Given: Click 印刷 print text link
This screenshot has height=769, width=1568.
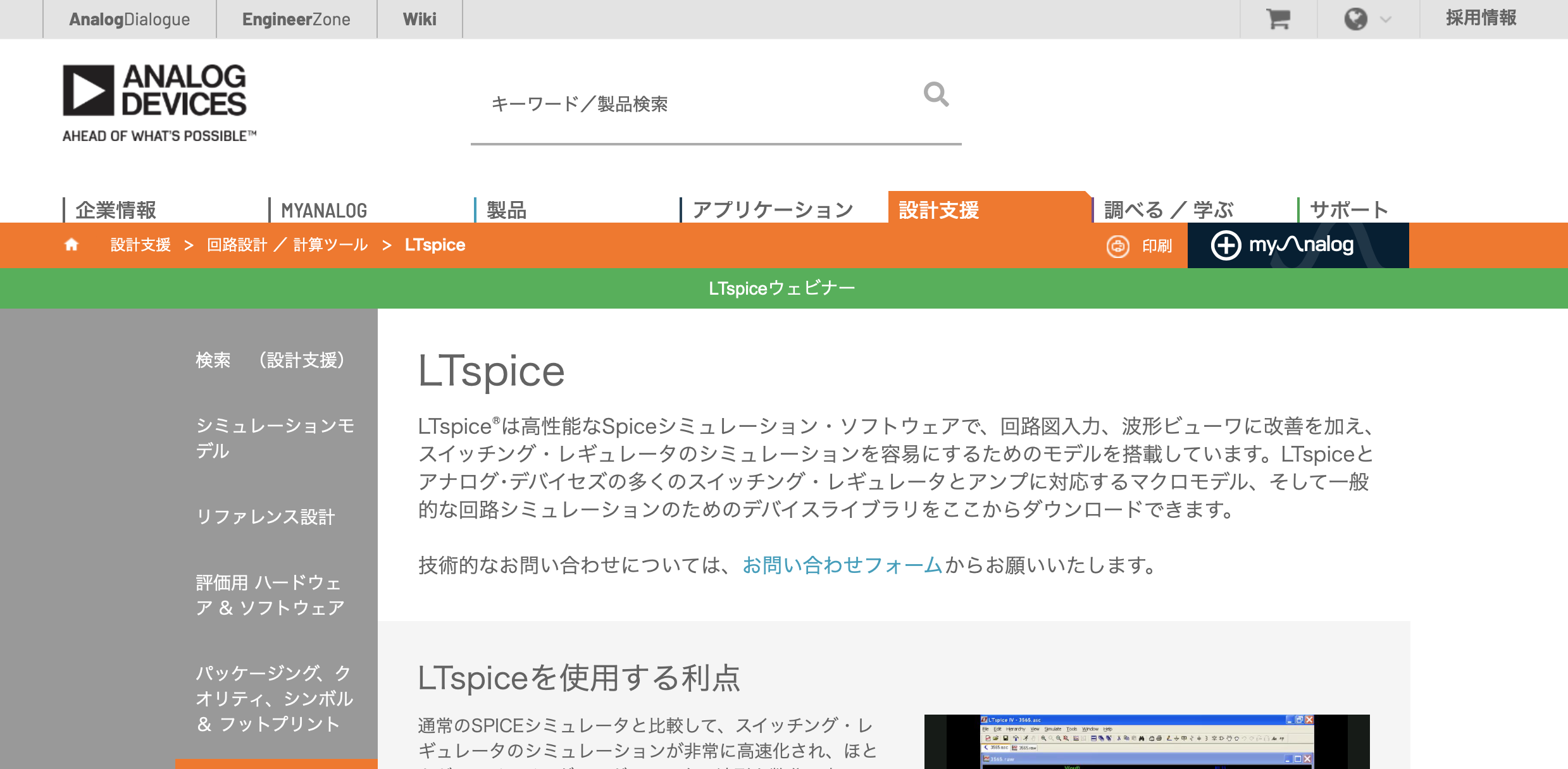Looking at the screenshot, I should pyautogui.click(x=1157, y=246).
